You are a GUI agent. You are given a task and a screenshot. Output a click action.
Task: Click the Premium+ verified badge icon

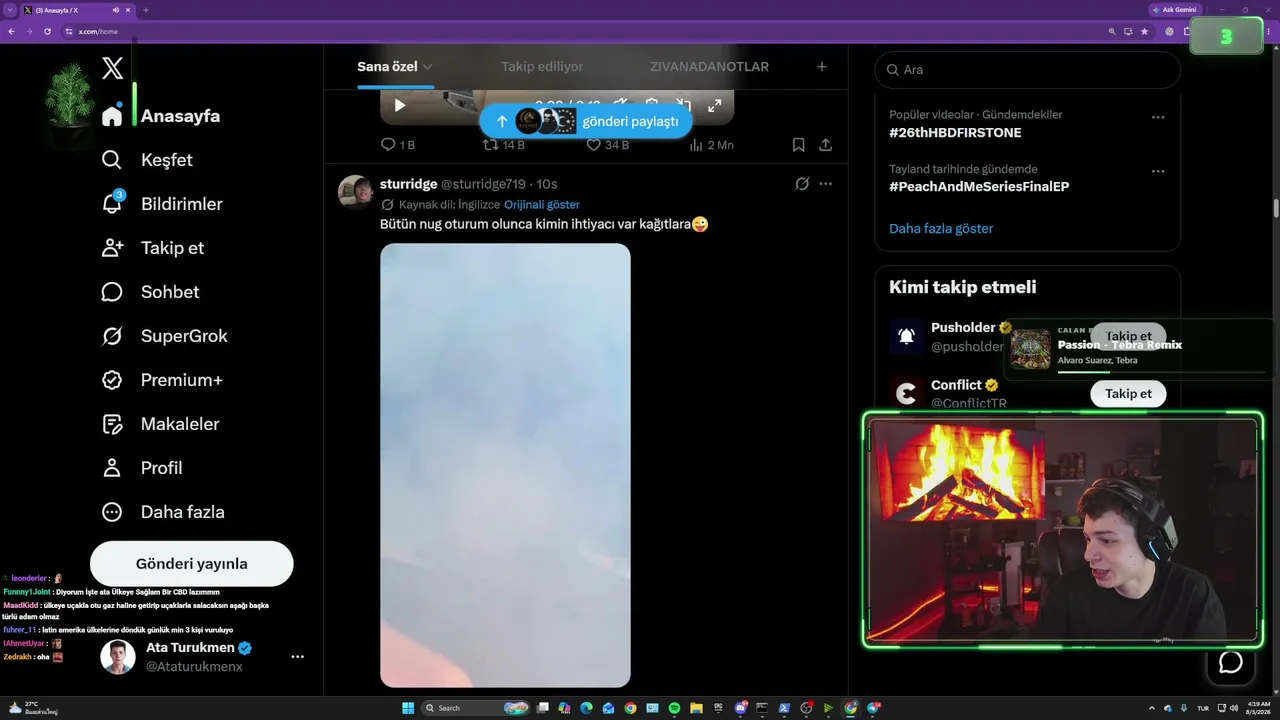pos(112,380)
